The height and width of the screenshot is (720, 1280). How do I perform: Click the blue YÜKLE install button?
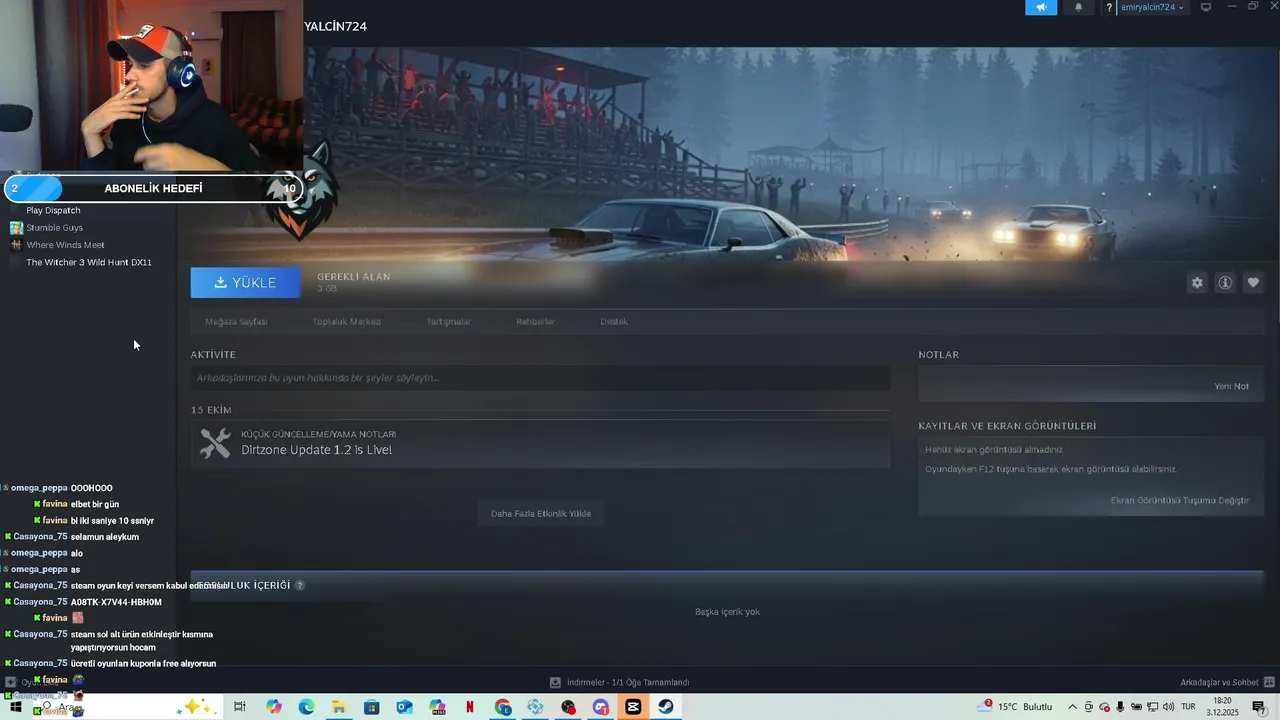[245, 283]
